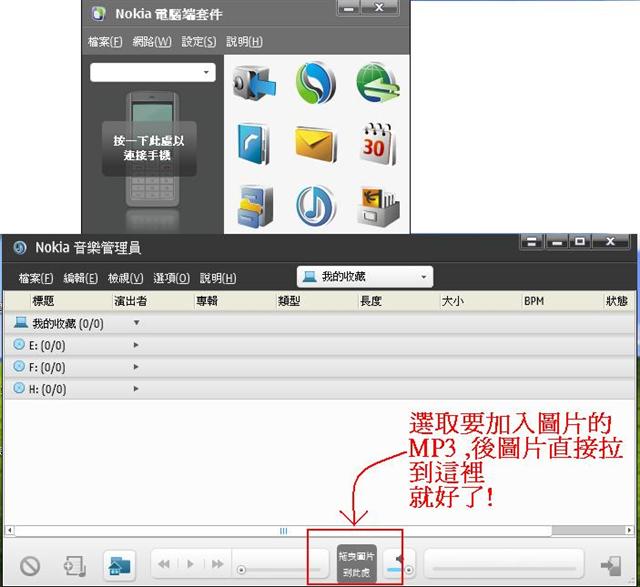The width and height of the screenshot is (640, 587).
Task: Switch Music Manager to compact mode button
Action: click(531, 241)
